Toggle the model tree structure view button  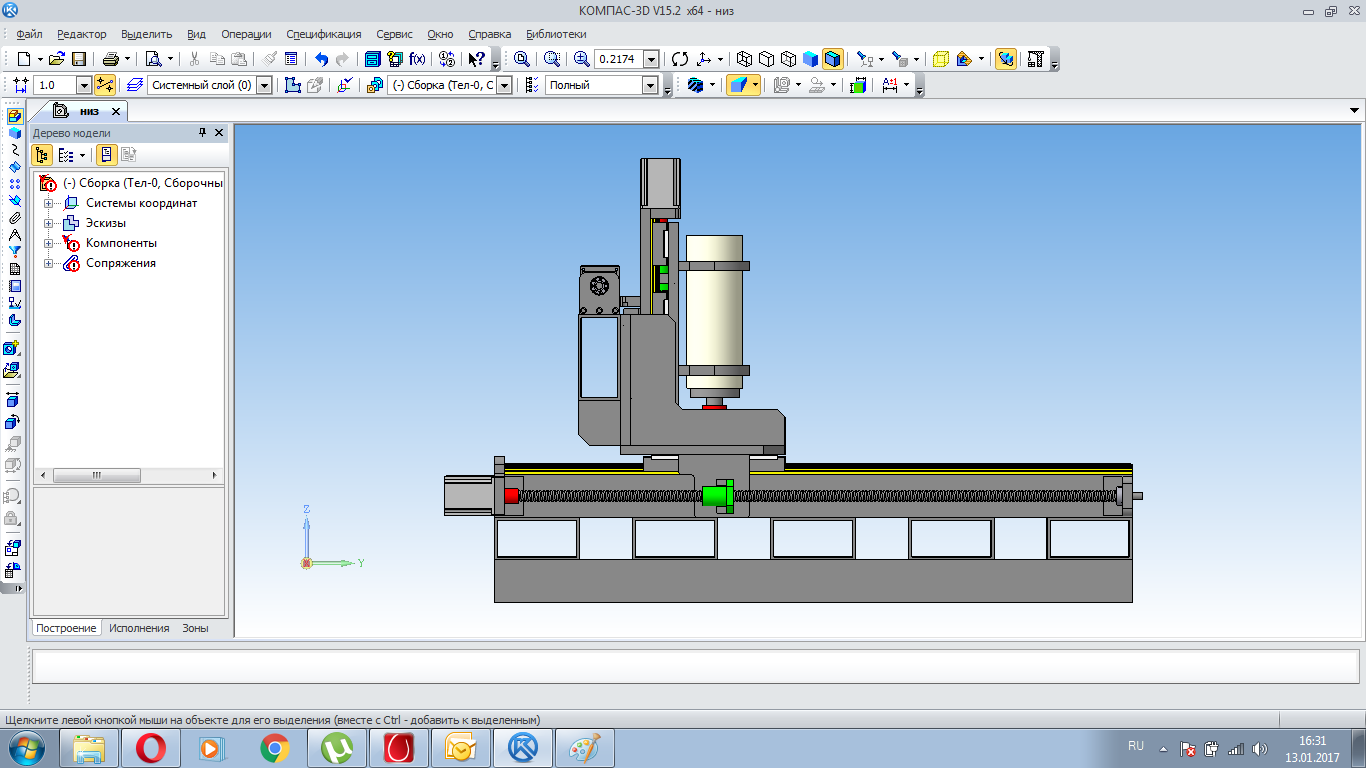click(x=42, y=155)
